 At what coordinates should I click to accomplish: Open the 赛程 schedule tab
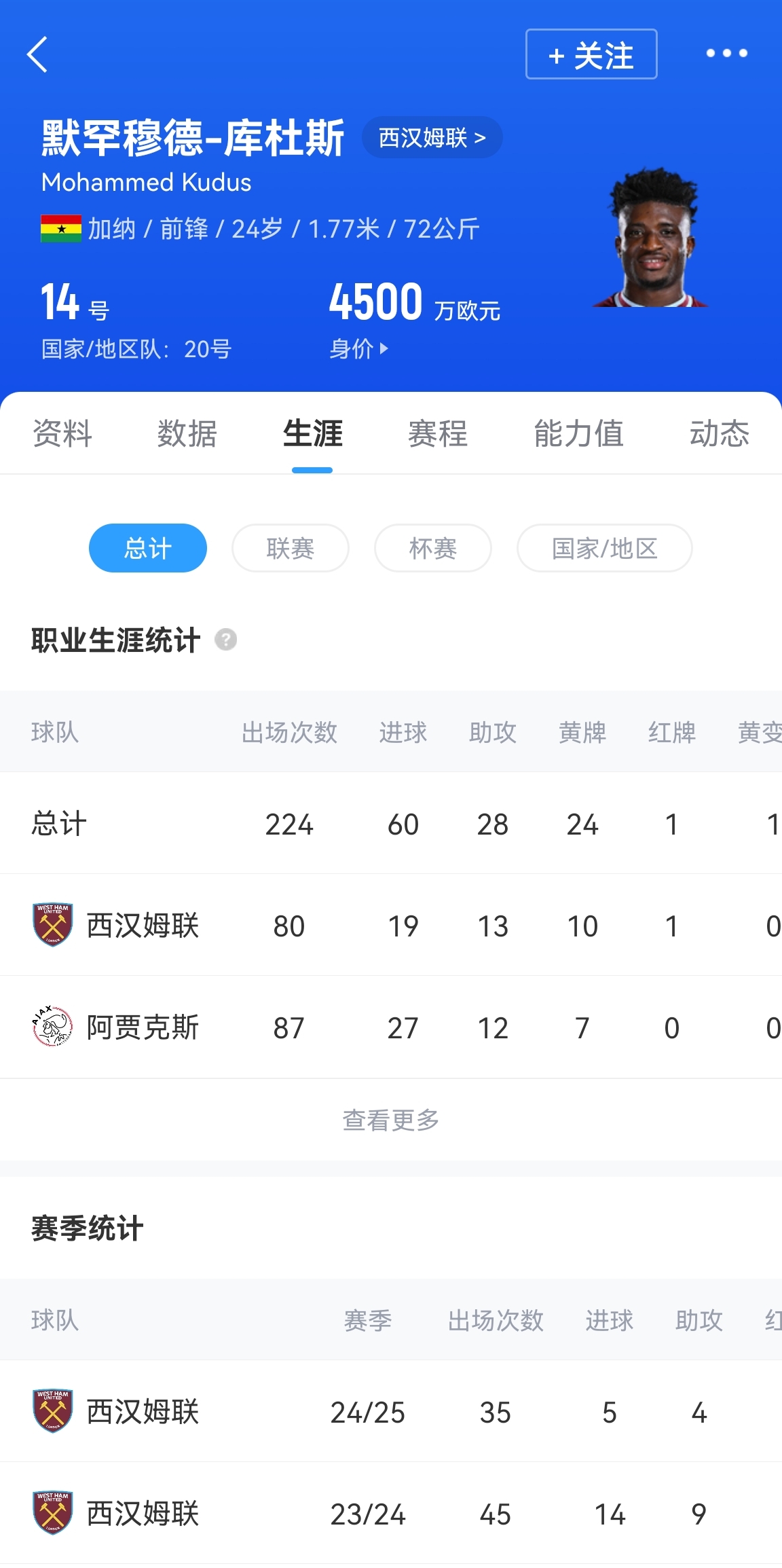(x=437, y=433)
